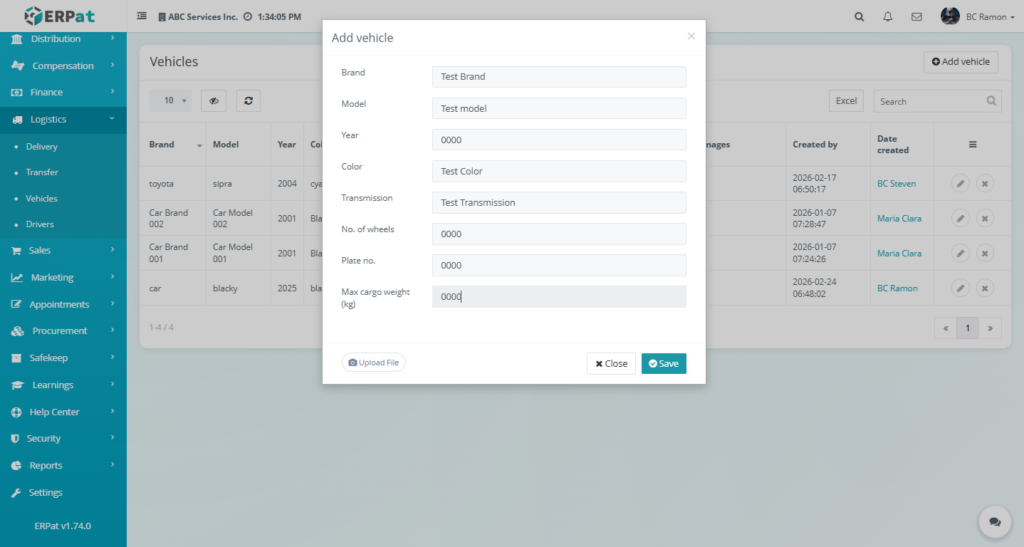Expand the Learnings sidebar menu
1024x547 pixels.
tap(63, 385)
